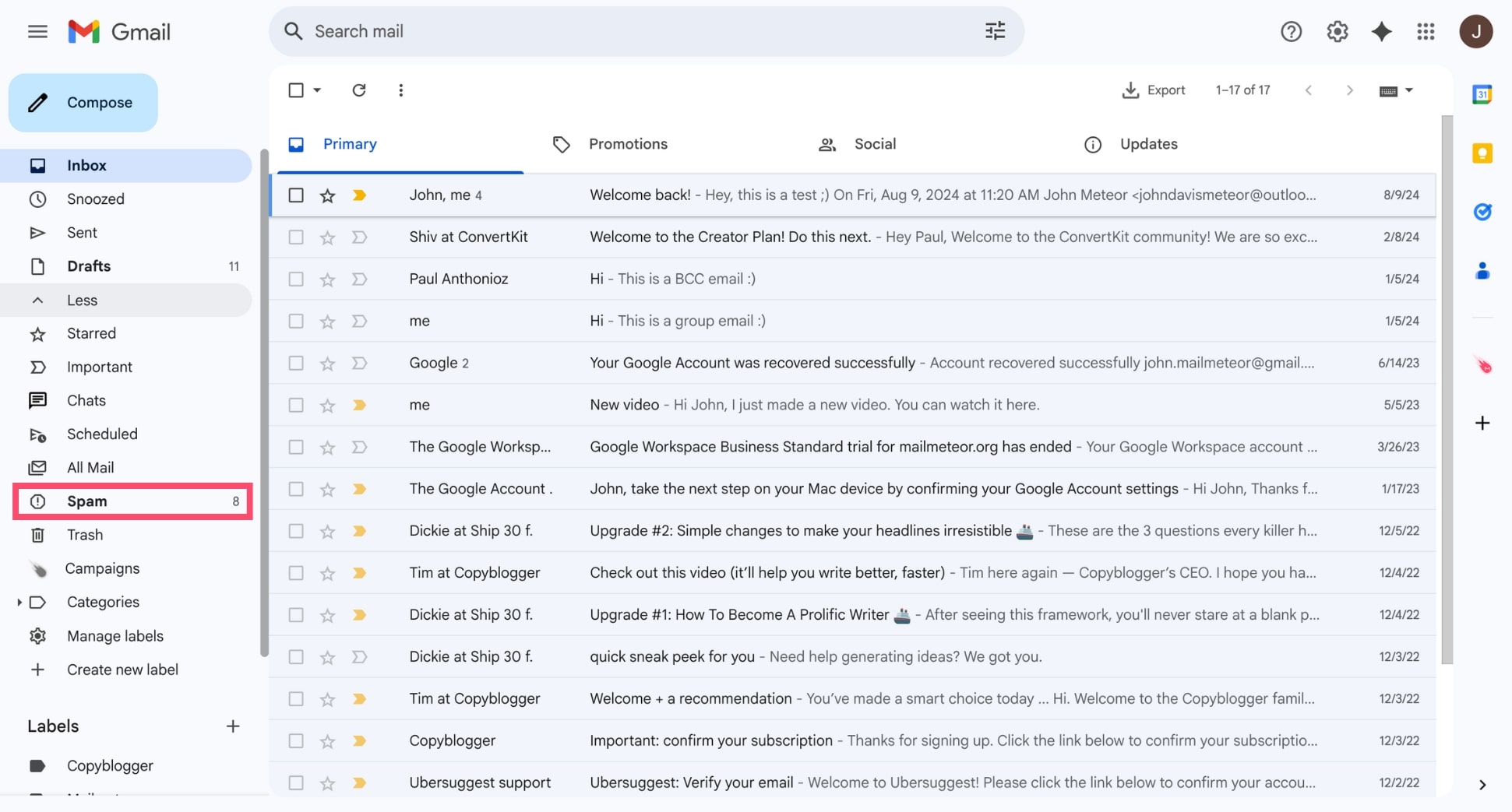Tick the Shiv at ConvertKit email checkbox
This screenshot has height=812, width=1512.
coord(296,237)
